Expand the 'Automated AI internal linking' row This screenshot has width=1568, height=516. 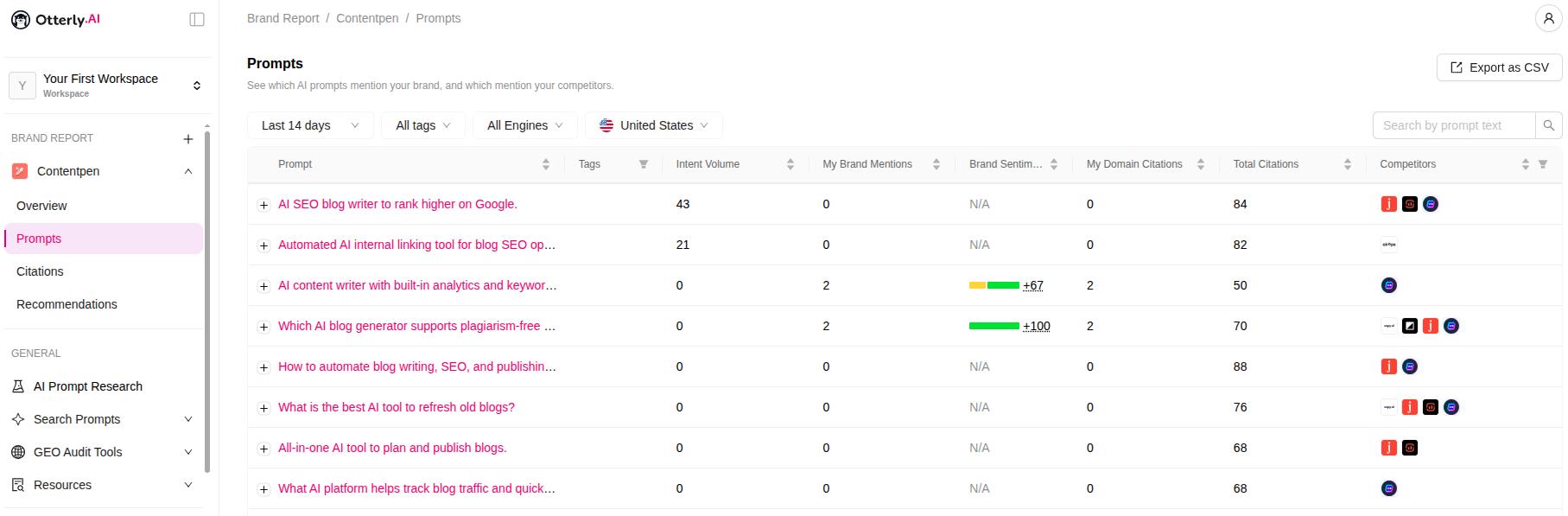coord(264,245)
